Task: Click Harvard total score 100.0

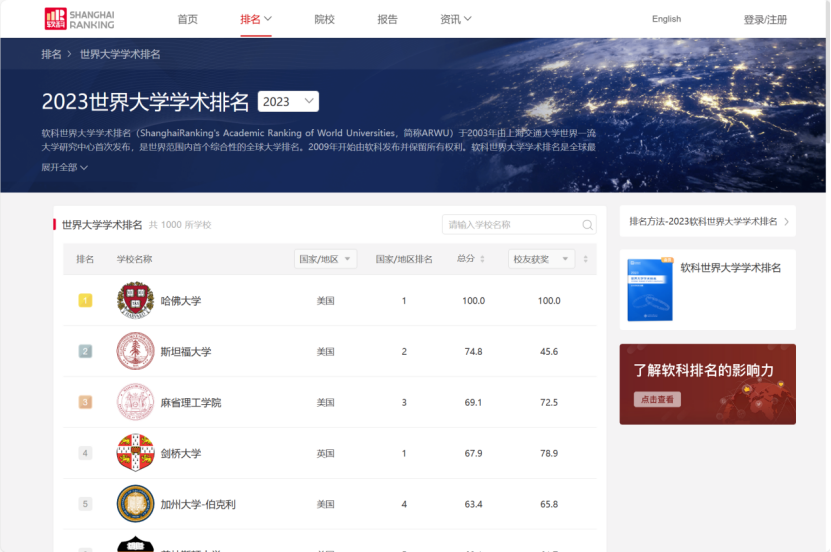Action: click(473, 301)
